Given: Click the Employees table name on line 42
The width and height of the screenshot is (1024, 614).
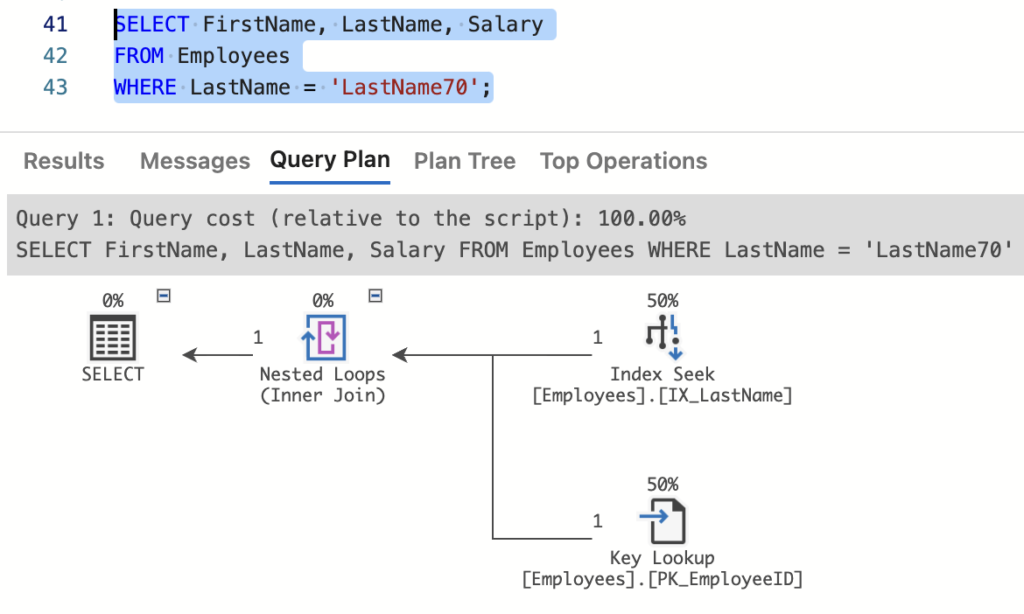Looking at the screenshot, I should [x=233, y=56].
